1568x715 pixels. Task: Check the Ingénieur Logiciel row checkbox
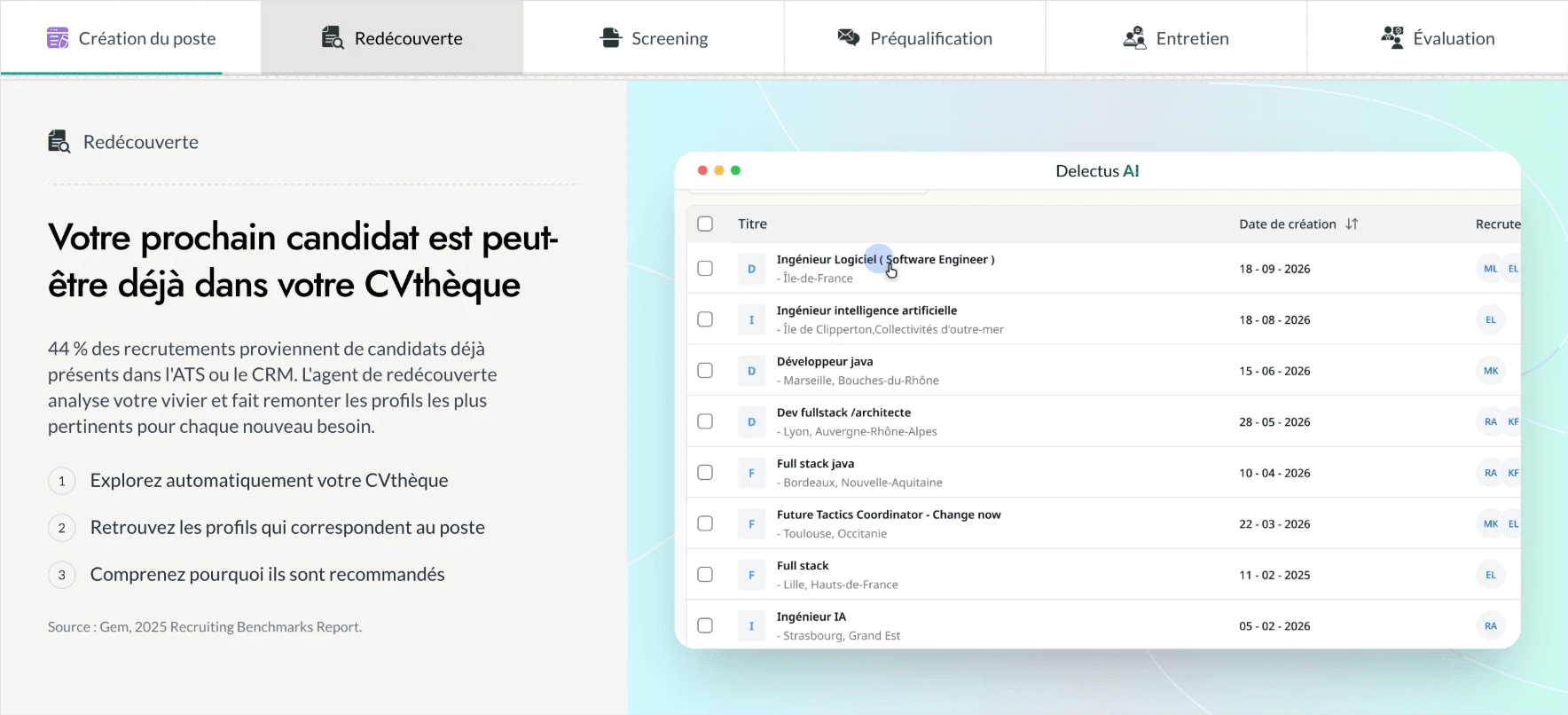(x=705, y=268)
